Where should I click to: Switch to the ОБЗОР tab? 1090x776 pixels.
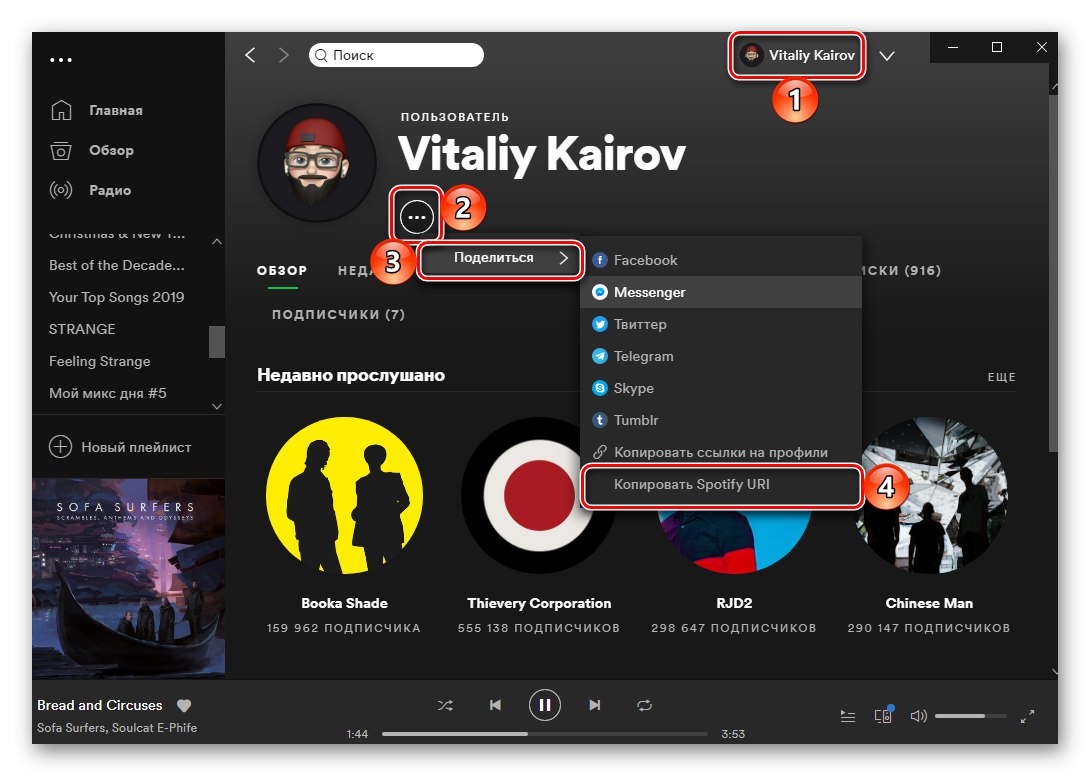tap(282, 270)
